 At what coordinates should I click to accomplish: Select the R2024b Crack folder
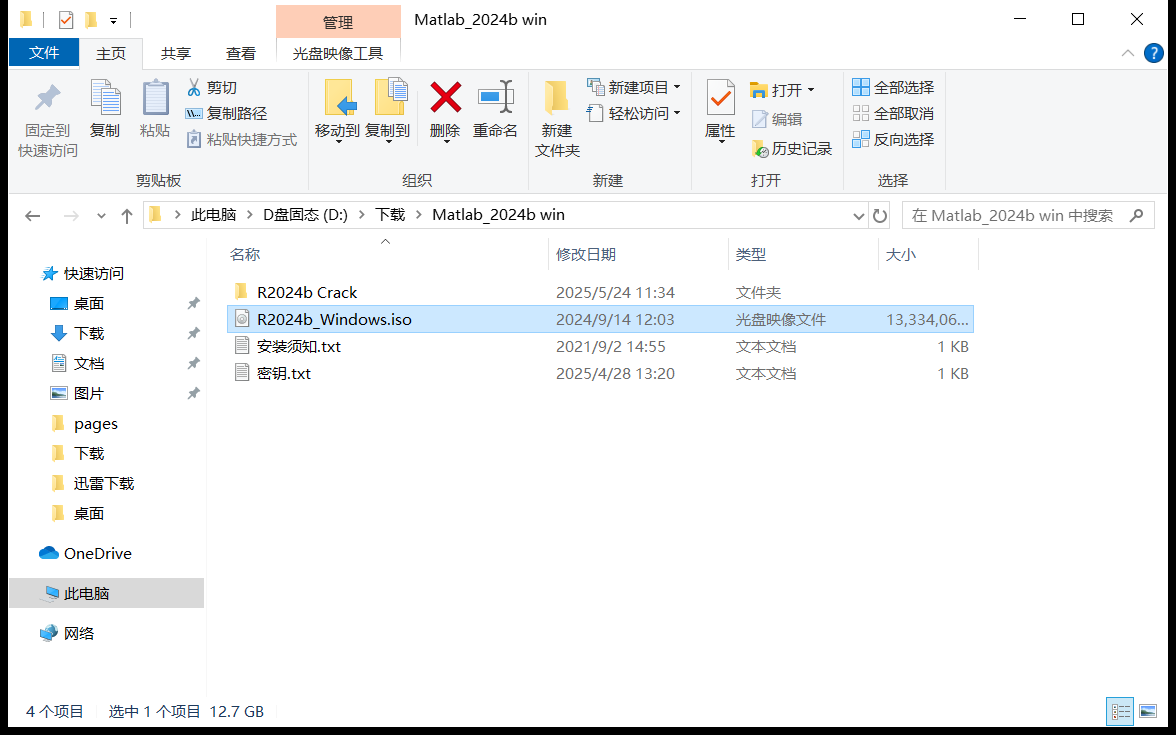pos(600,292)
